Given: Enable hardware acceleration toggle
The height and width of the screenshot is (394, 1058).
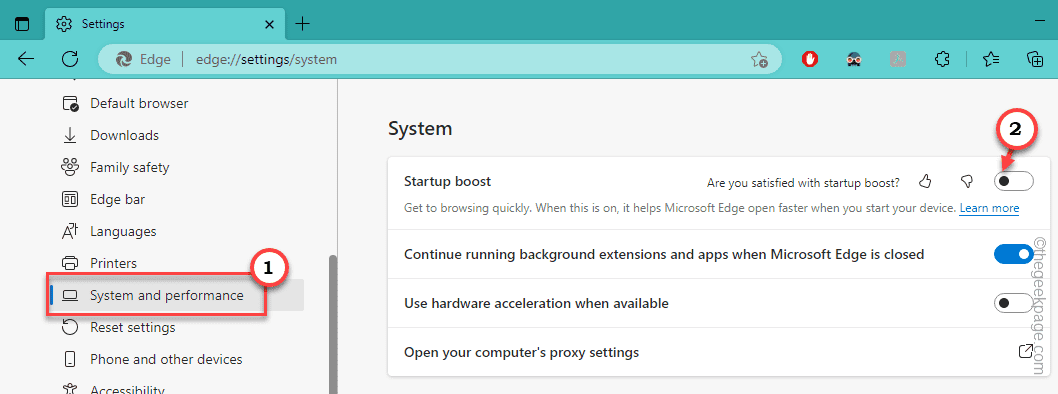Looking at the screenshot, I should 1013,303.
